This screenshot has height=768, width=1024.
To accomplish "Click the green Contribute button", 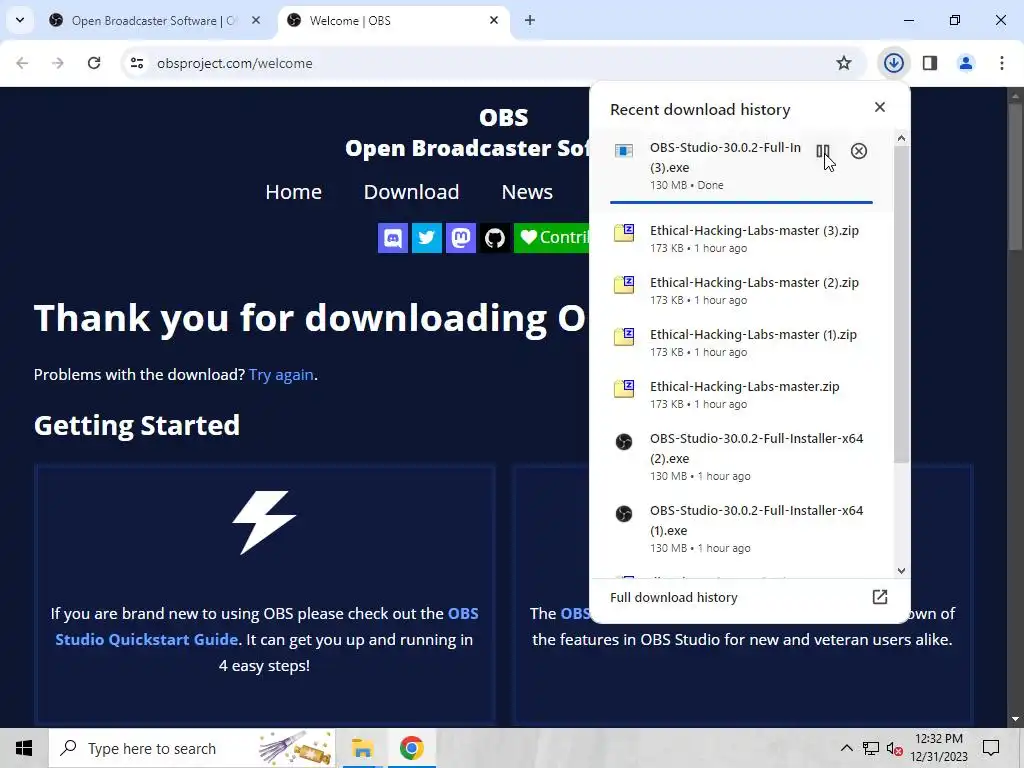I will [552, 238].
